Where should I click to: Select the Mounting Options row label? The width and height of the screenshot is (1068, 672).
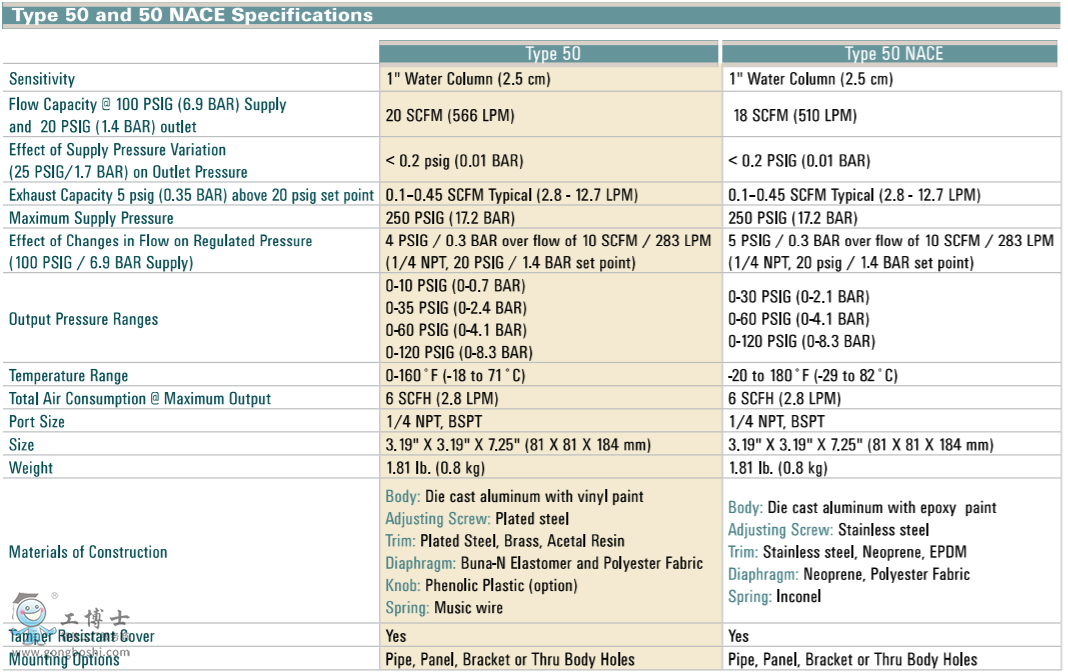pos(64,659)
